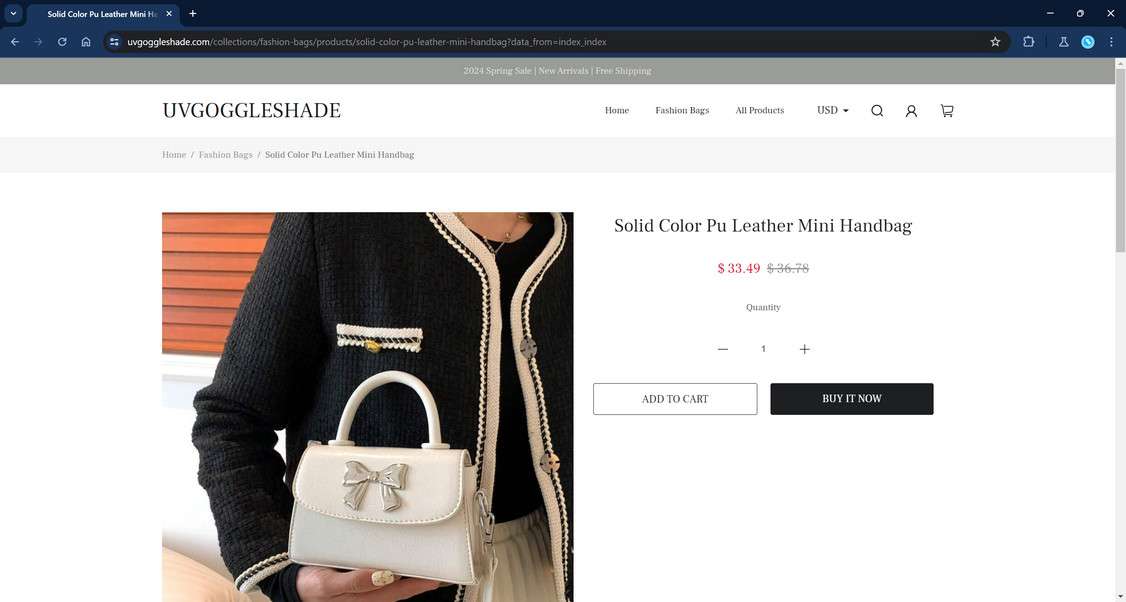Go to browser home page icon
The width and height of the screenshot is (1126, 602).
(x=86, y=42)
